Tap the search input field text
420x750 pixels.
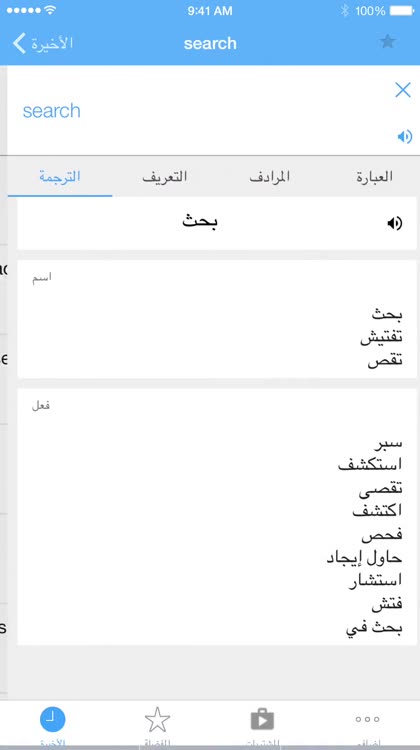pyautogui.click(x=52, y=111)
